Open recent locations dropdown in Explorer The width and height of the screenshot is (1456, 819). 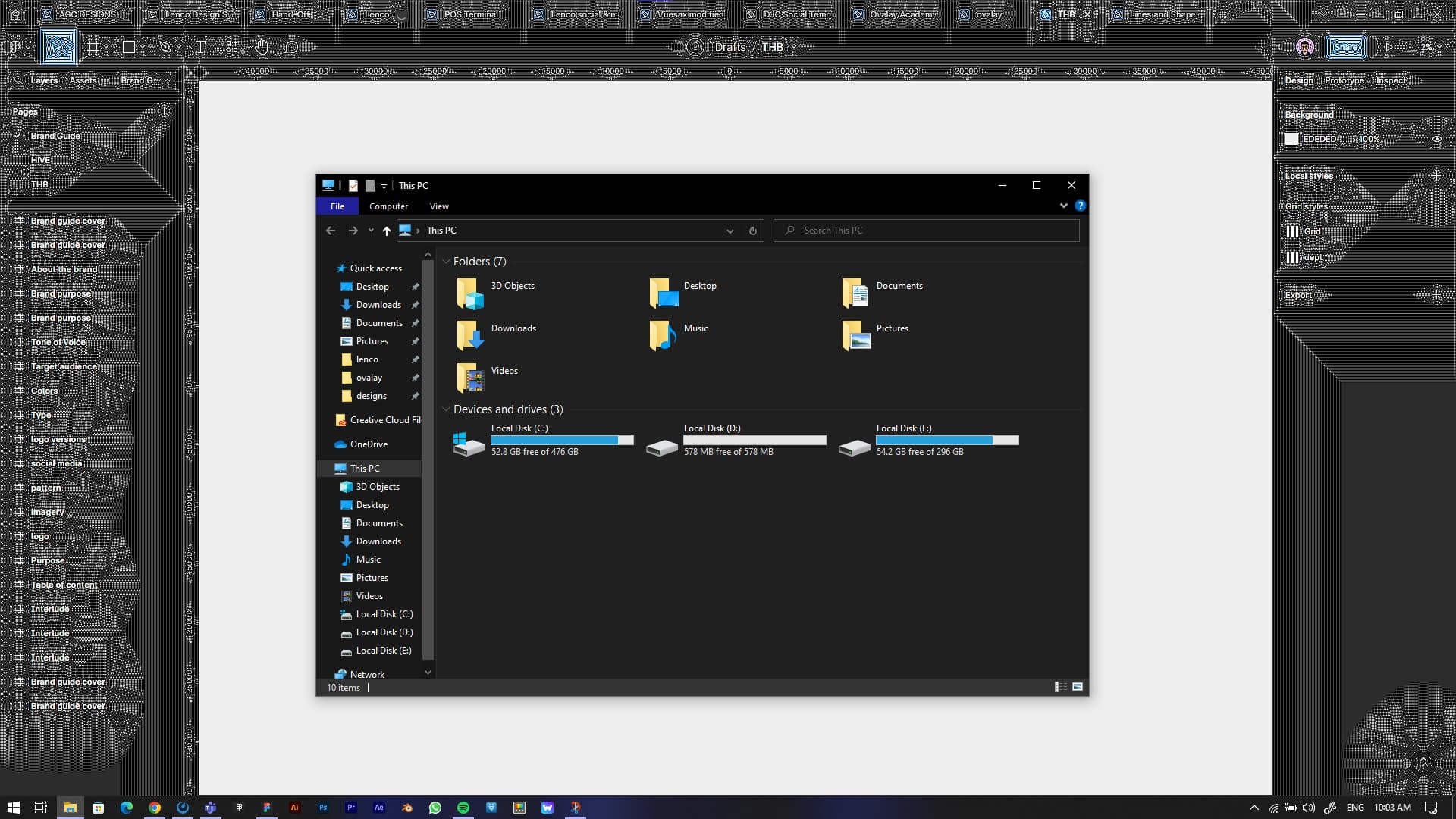click(371, 231)
